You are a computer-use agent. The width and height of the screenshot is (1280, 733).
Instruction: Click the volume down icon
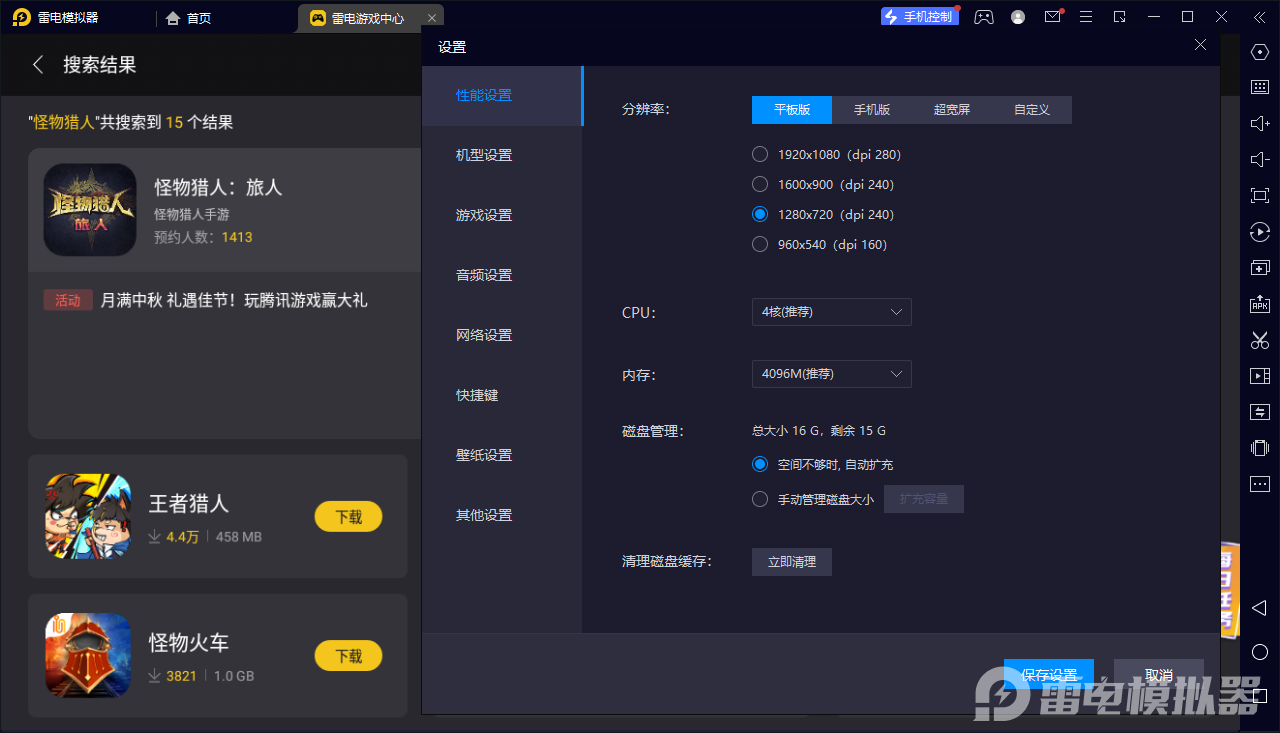coord(1260,160)
